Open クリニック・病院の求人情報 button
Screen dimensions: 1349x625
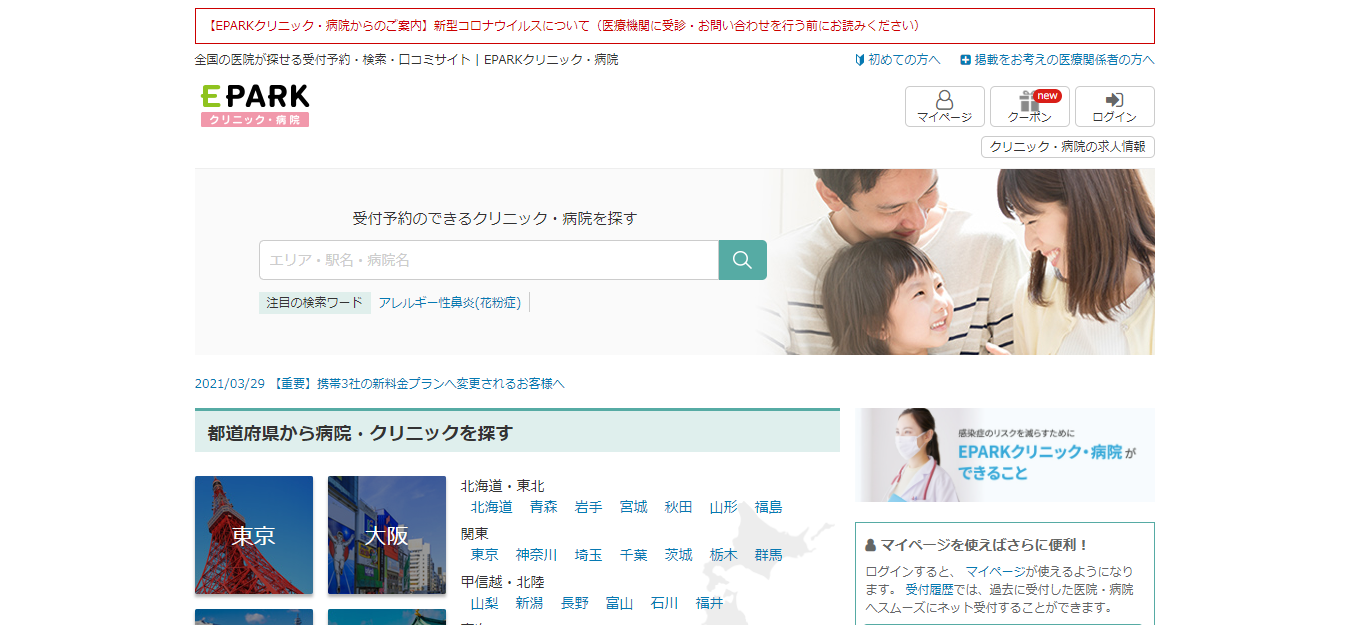click(x=1067, y=147)
